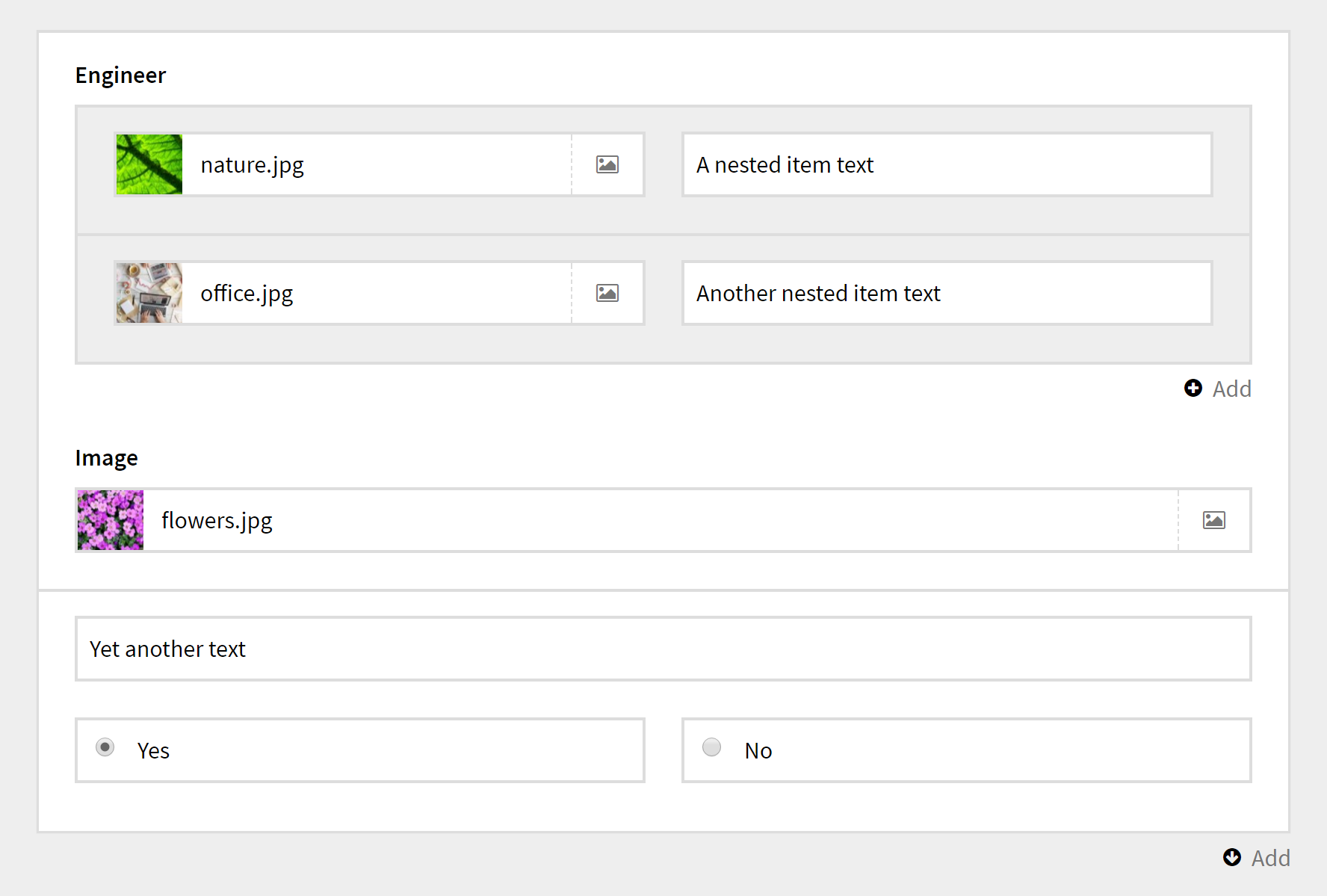Click the down-arrow circle icon at the bottom
The image size is (1327, 896).
[1232, 857]
